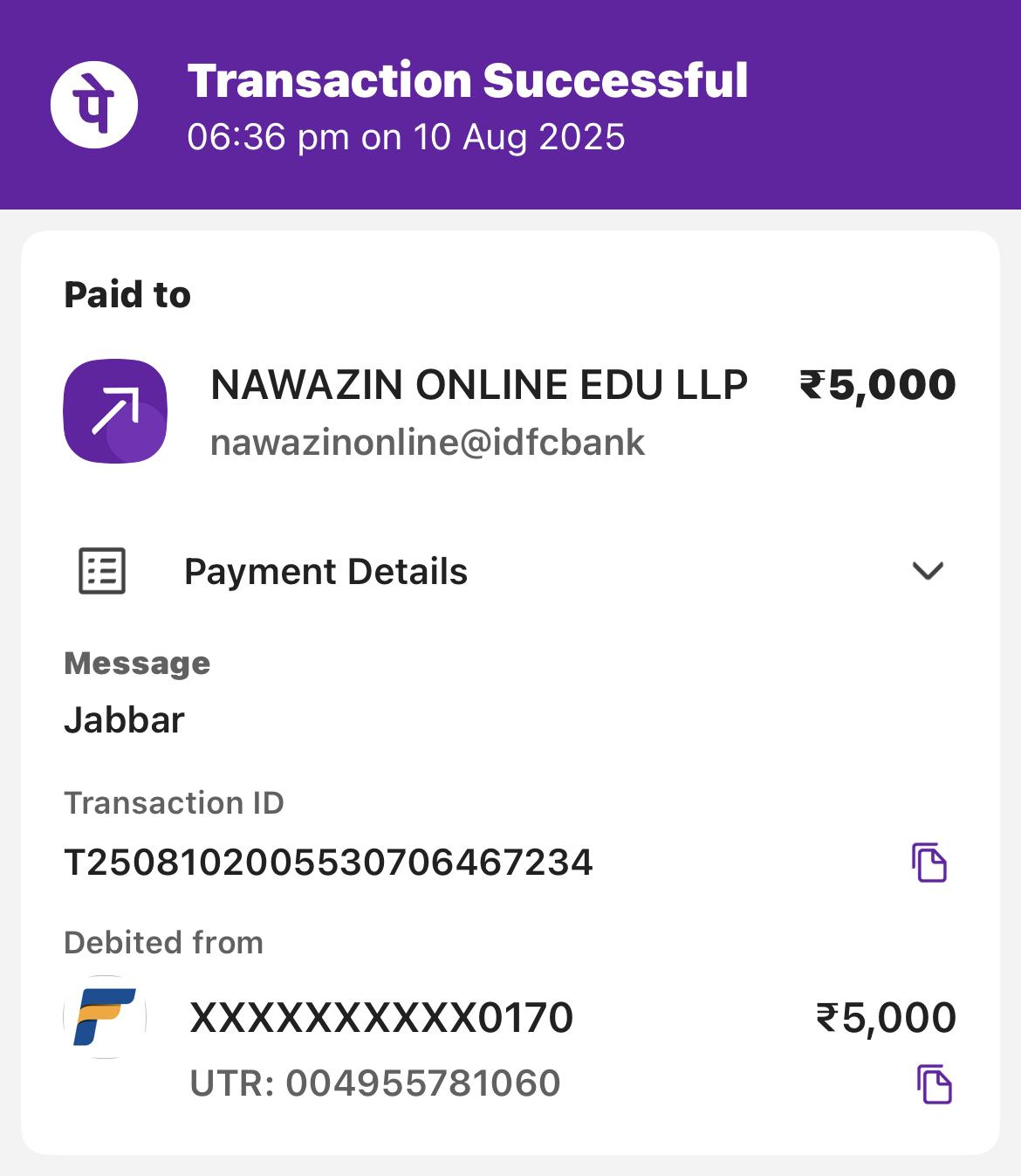This screenshot has width=1021, height=1176.
Task: Select the Transaction Successful title
Action: coord(468,80)
